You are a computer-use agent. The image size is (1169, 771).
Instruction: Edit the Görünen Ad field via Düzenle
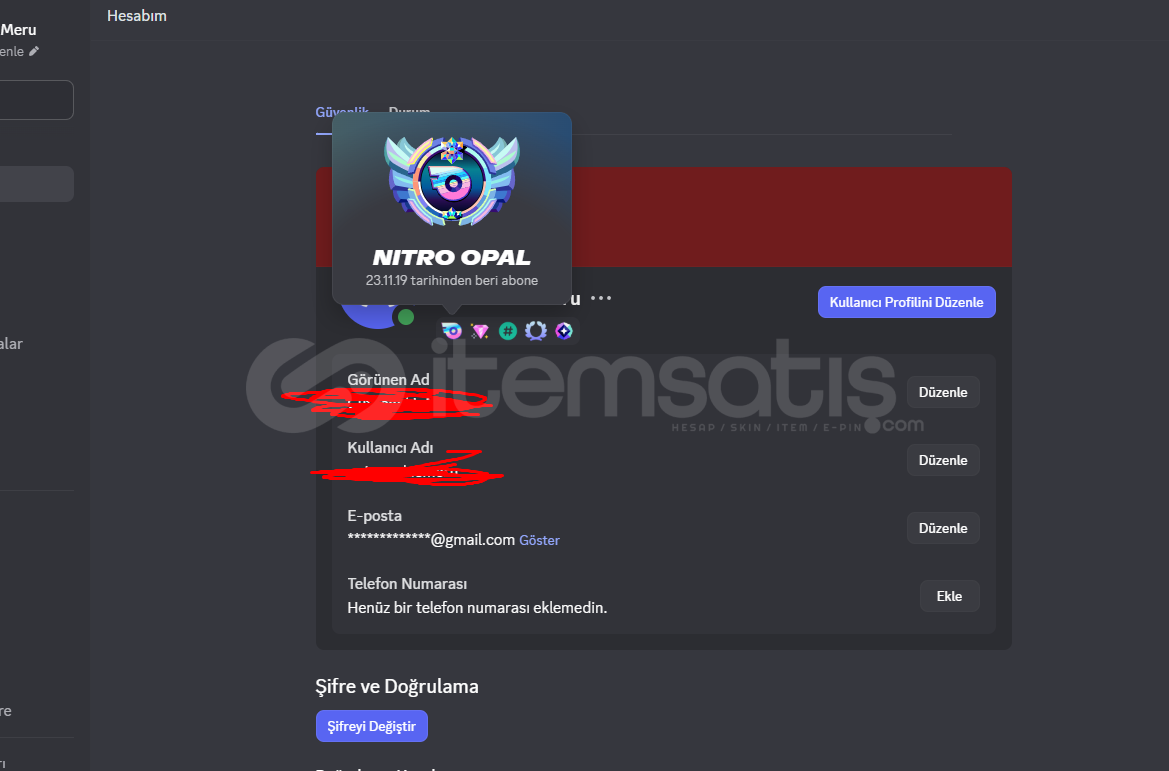click(x=943, y=392)
